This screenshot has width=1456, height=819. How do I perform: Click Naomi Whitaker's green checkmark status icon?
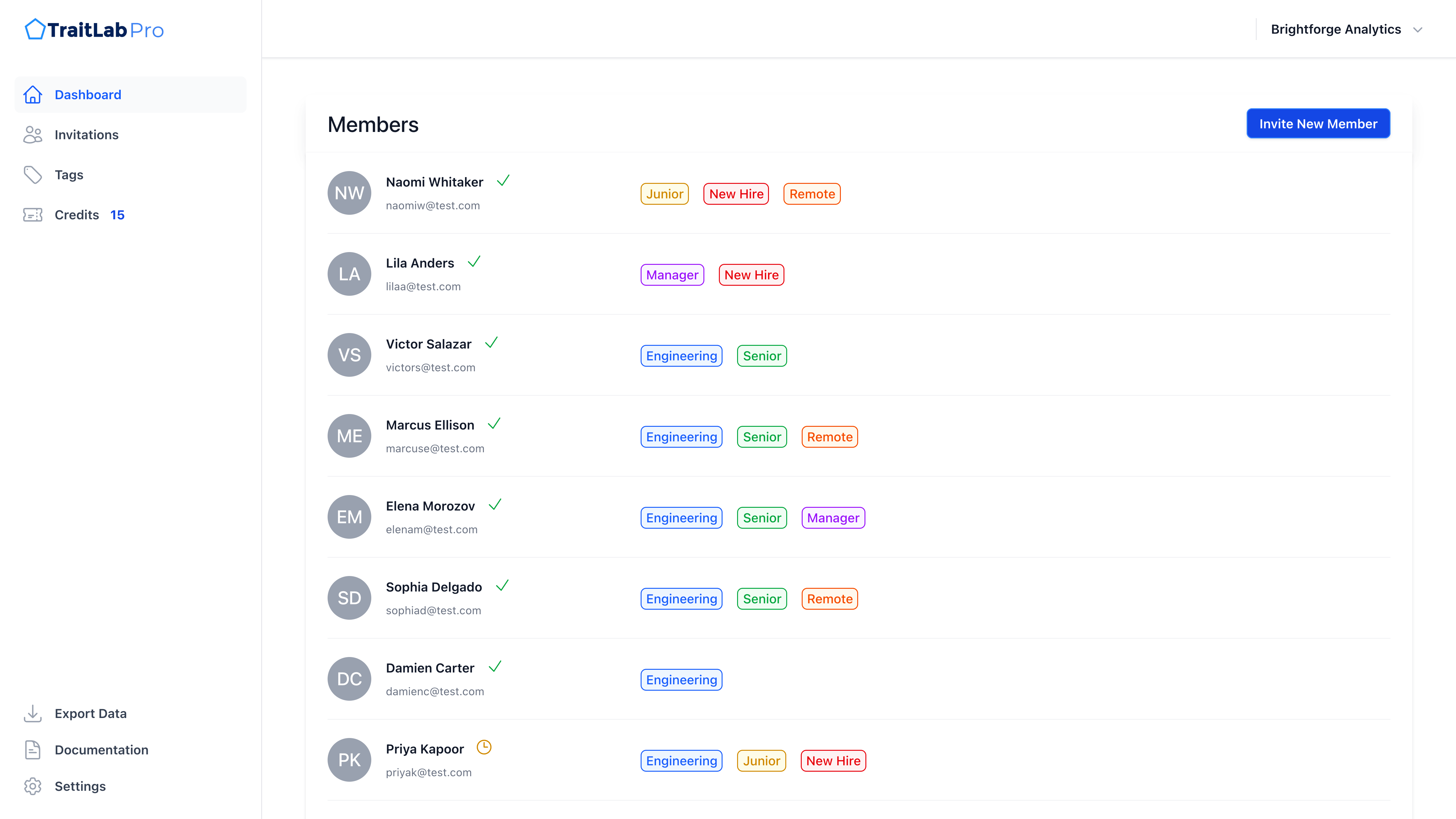click(x=503, y=181)
